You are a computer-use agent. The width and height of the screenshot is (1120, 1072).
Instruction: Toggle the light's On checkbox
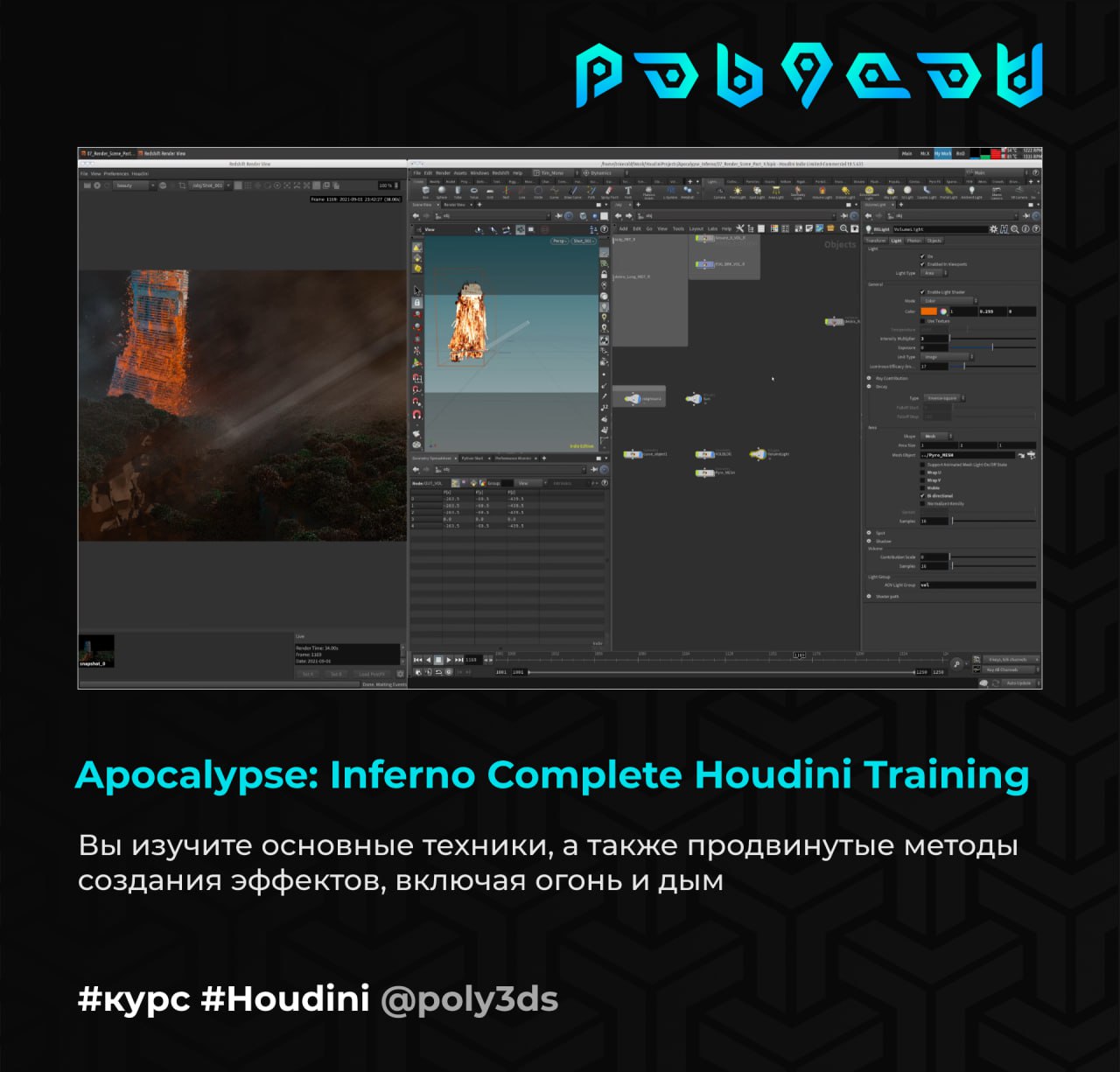[922, 256]
